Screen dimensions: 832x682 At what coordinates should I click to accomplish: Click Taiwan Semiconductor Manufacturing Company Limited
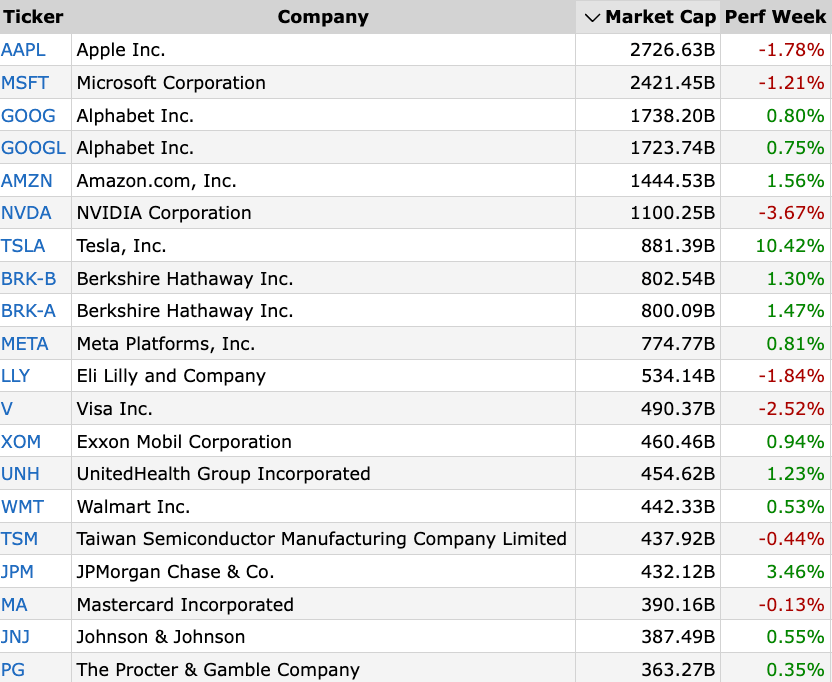321,539
